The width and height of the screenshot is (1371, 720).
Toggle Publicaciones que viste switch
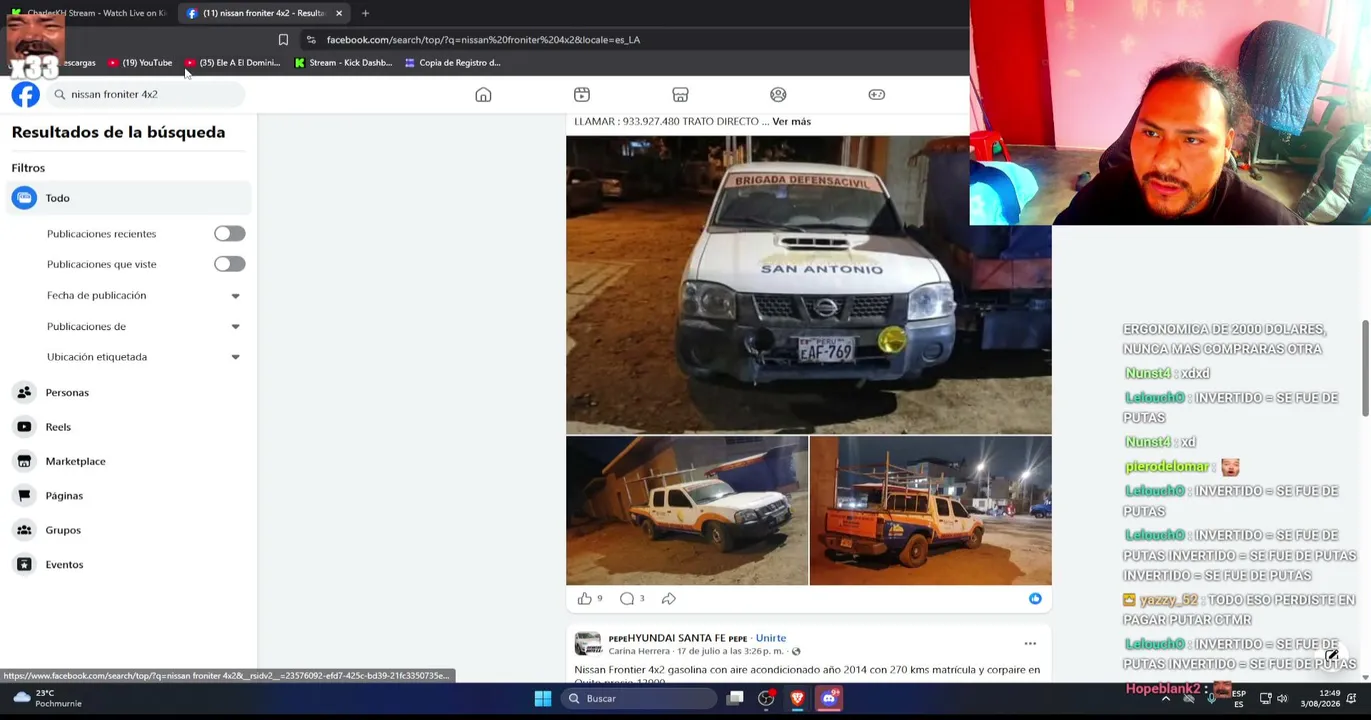pyautogui.click(x=229, y=264)
